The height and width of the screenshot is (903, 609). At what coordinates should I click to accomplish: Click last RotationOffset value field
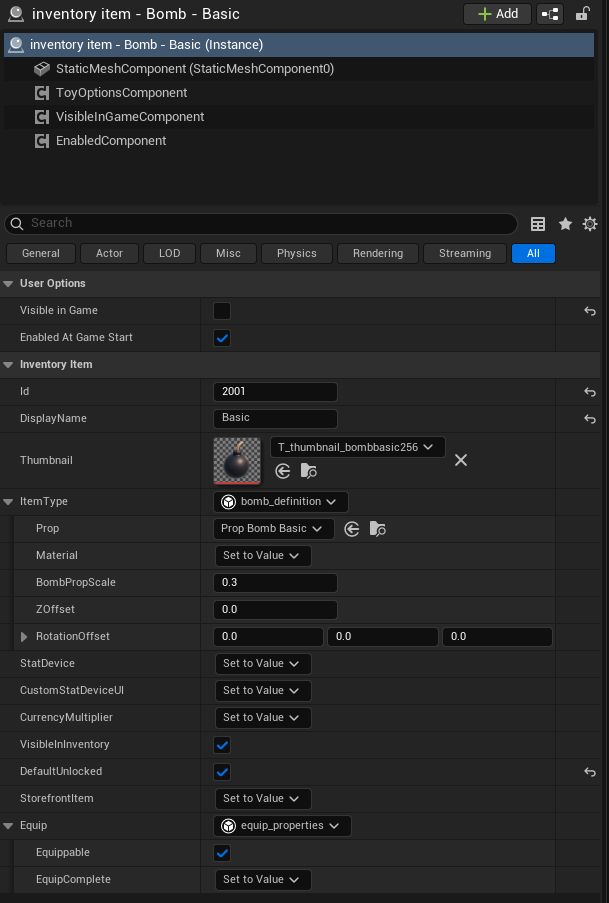[x=497, y=637]
